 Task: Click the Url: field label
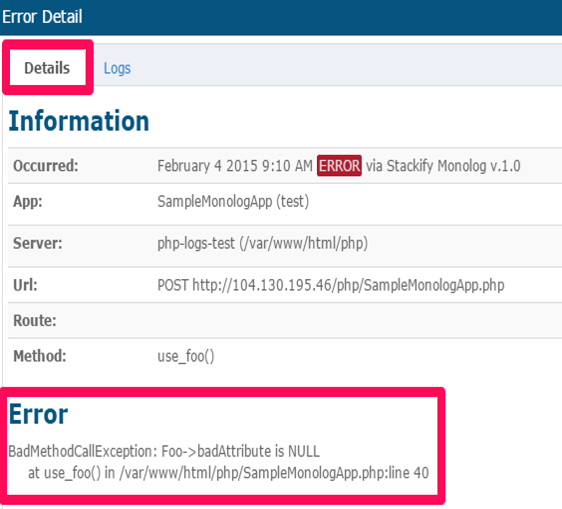coord(25,285)
